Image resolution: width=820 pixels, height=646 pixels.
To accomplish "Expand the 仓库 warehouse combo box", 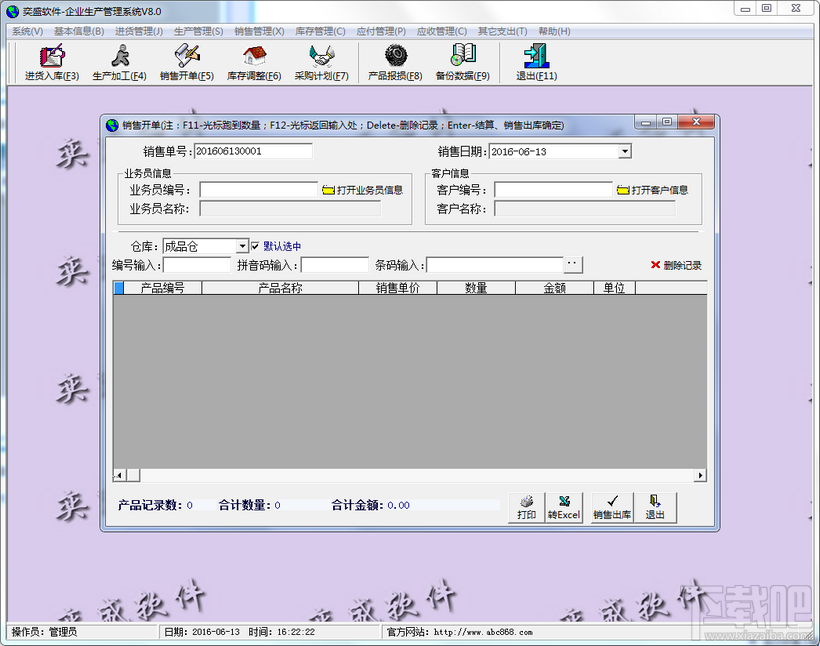I will point(241,245).
